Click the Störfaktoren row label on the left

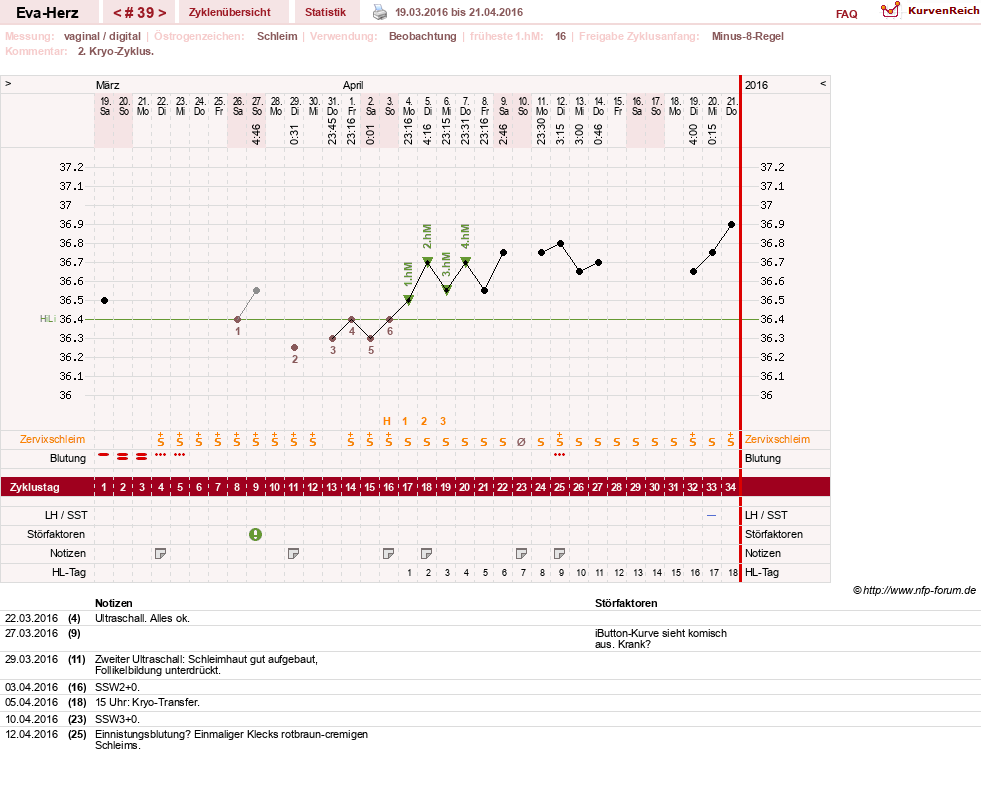point(56,534)
